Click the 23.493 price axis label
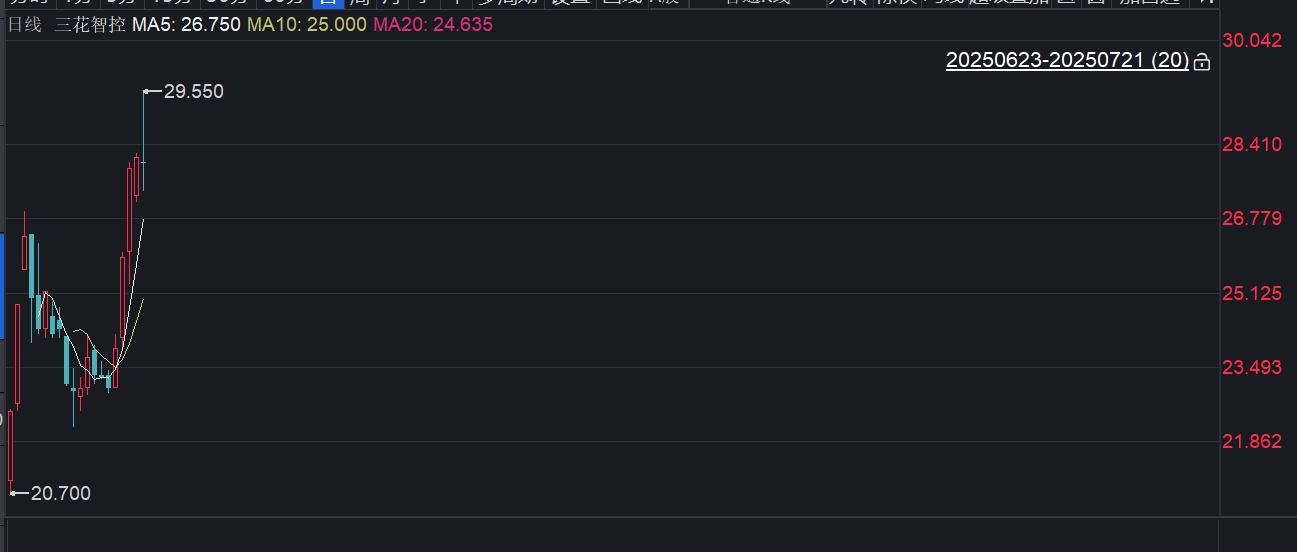The height and width of the screenshot is (552, 1297). (1254, 368)
